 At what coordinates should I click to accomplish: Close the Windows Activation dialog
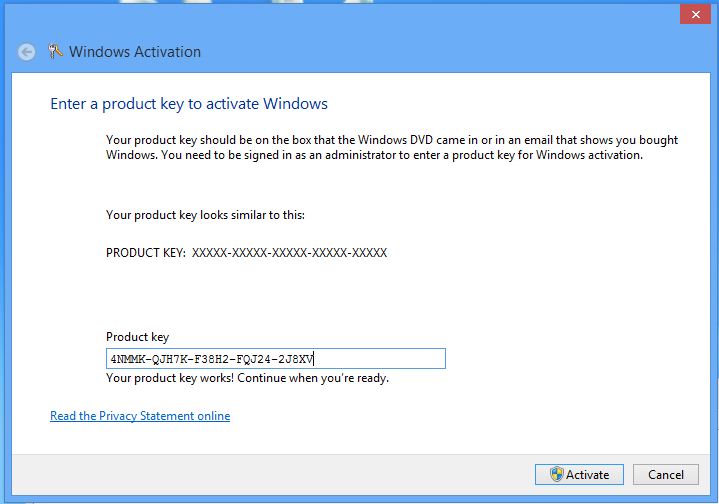tap(695, 14)
